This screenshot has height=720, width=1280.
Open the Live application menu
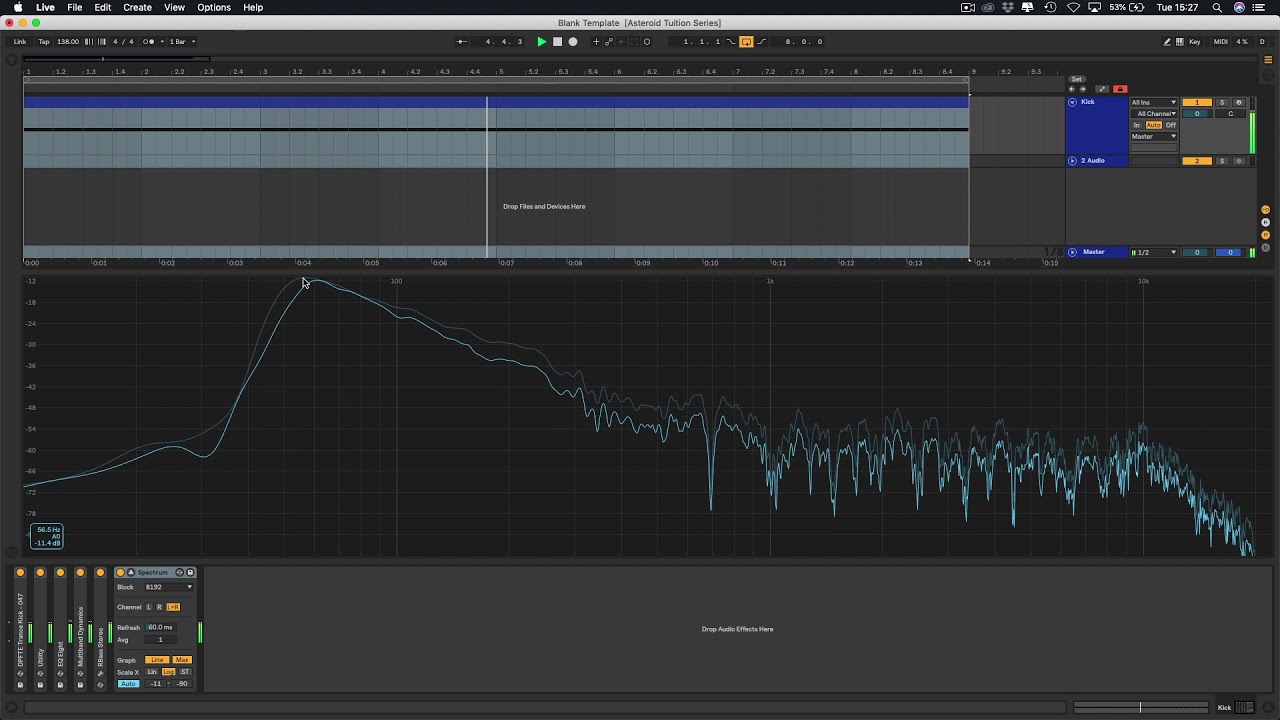click(x=45, y=7)
